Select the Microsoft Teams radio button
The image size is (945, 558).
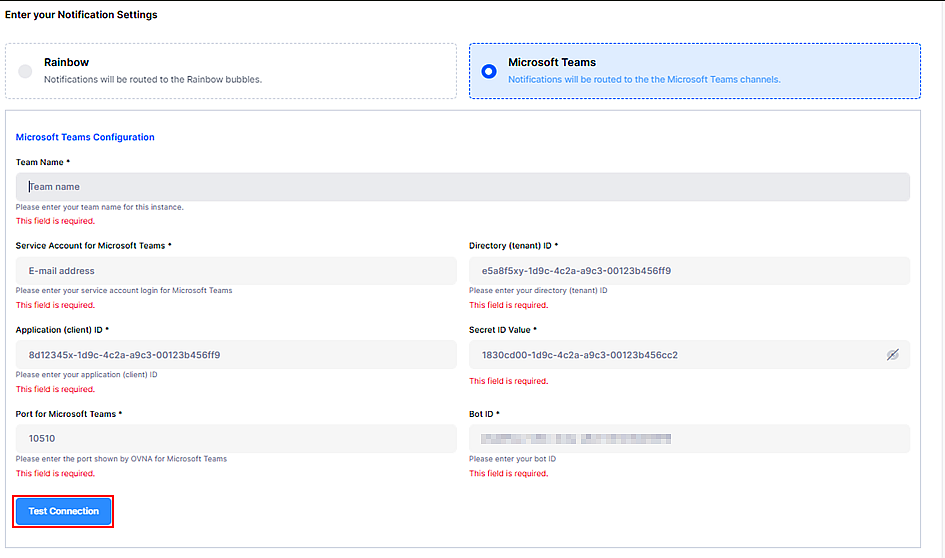(489, 71)
